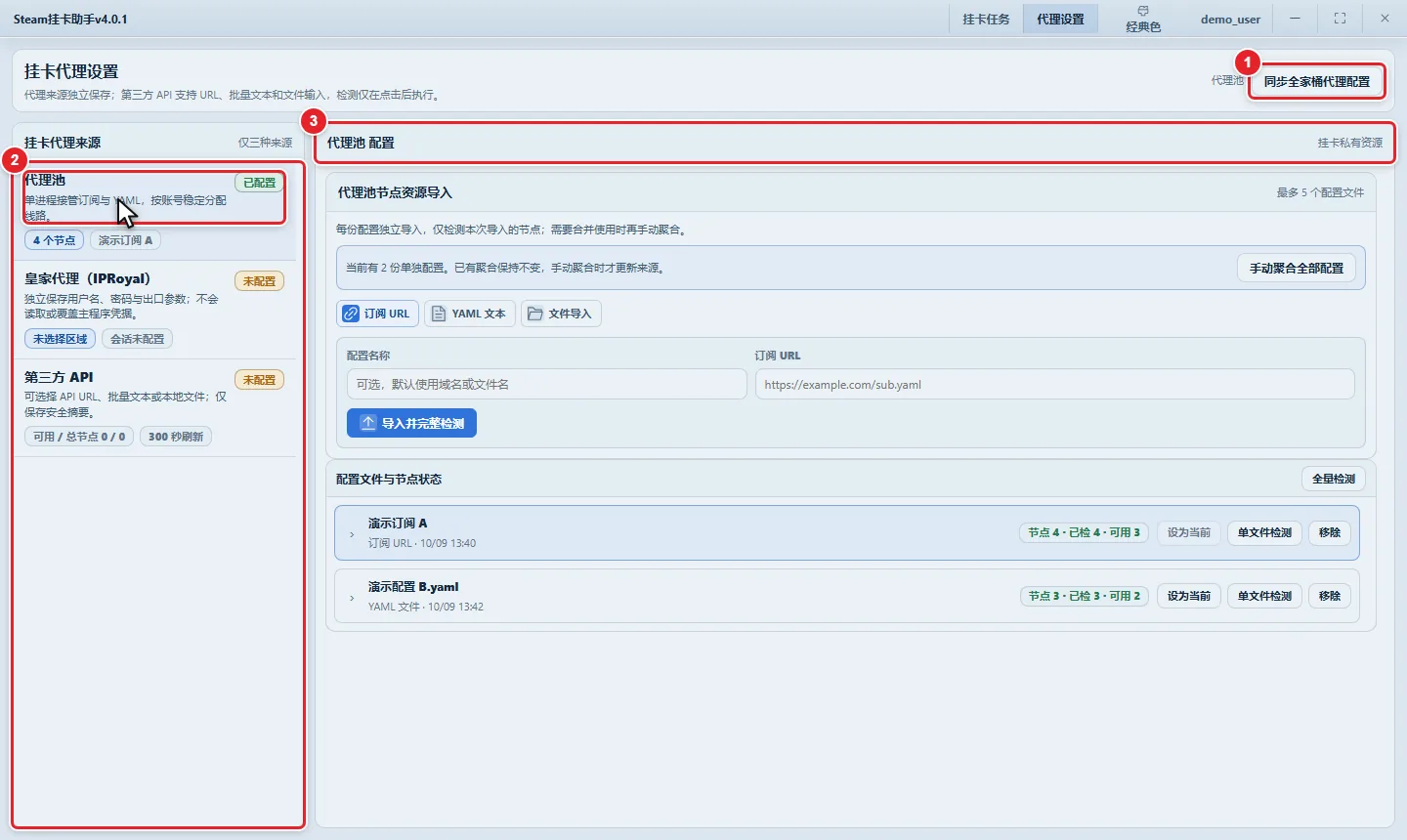Viewport: 1407px width, 840px height.
Task: Click the '订阅 URL · 10/09 13:40' timestamp
Action: pyautogui.click(x=422, y=543)
